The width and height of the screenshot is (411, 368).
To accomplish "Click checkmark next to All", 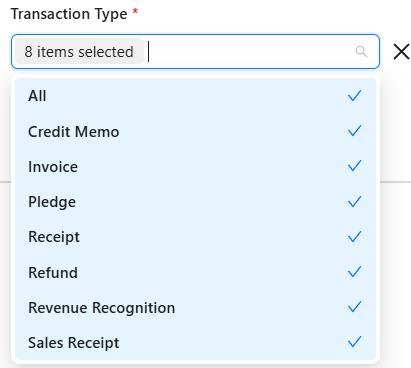I will [x=355, y=96].
